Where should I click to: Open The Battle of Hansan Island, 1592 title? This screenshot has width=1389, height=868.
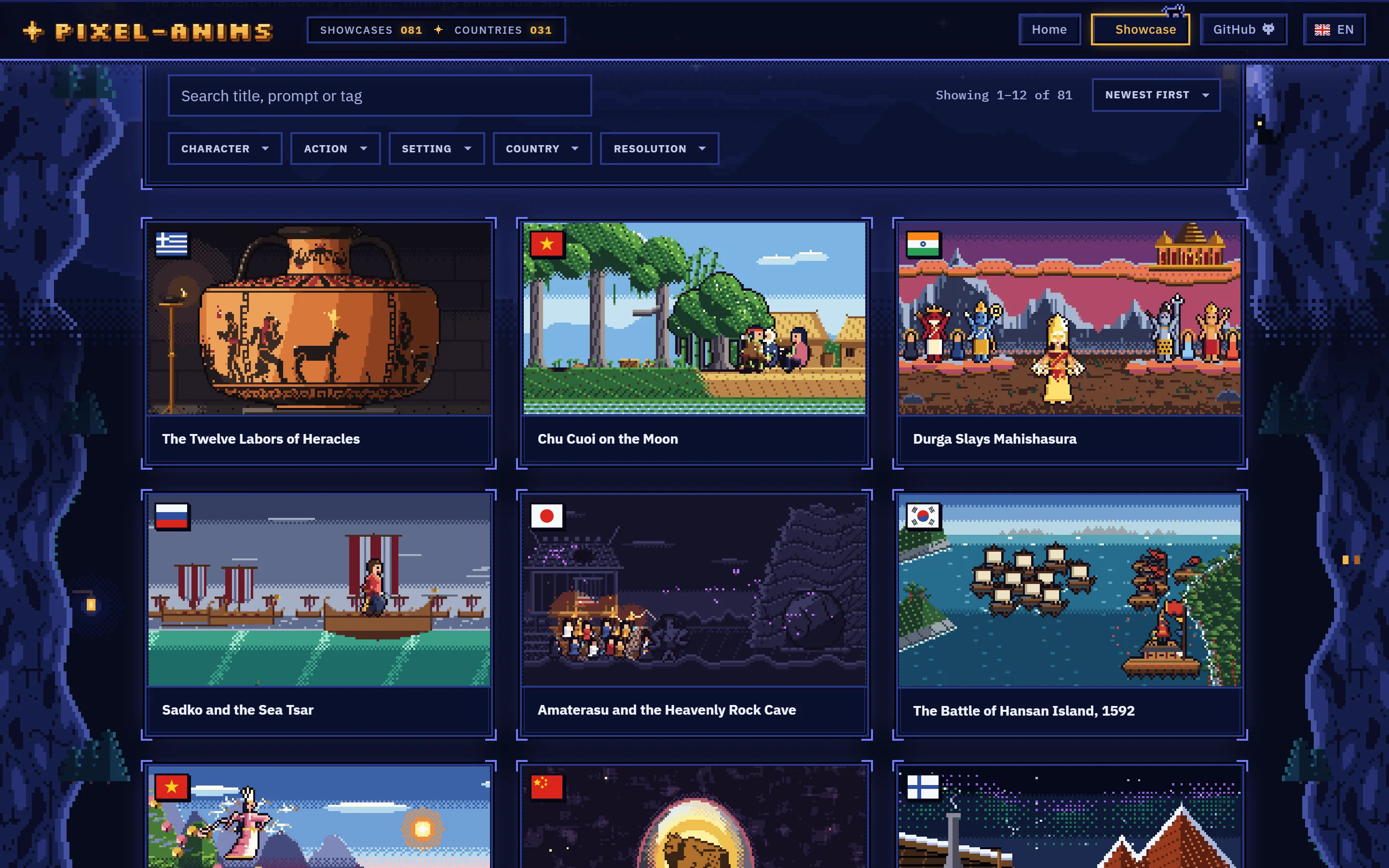1023,711
